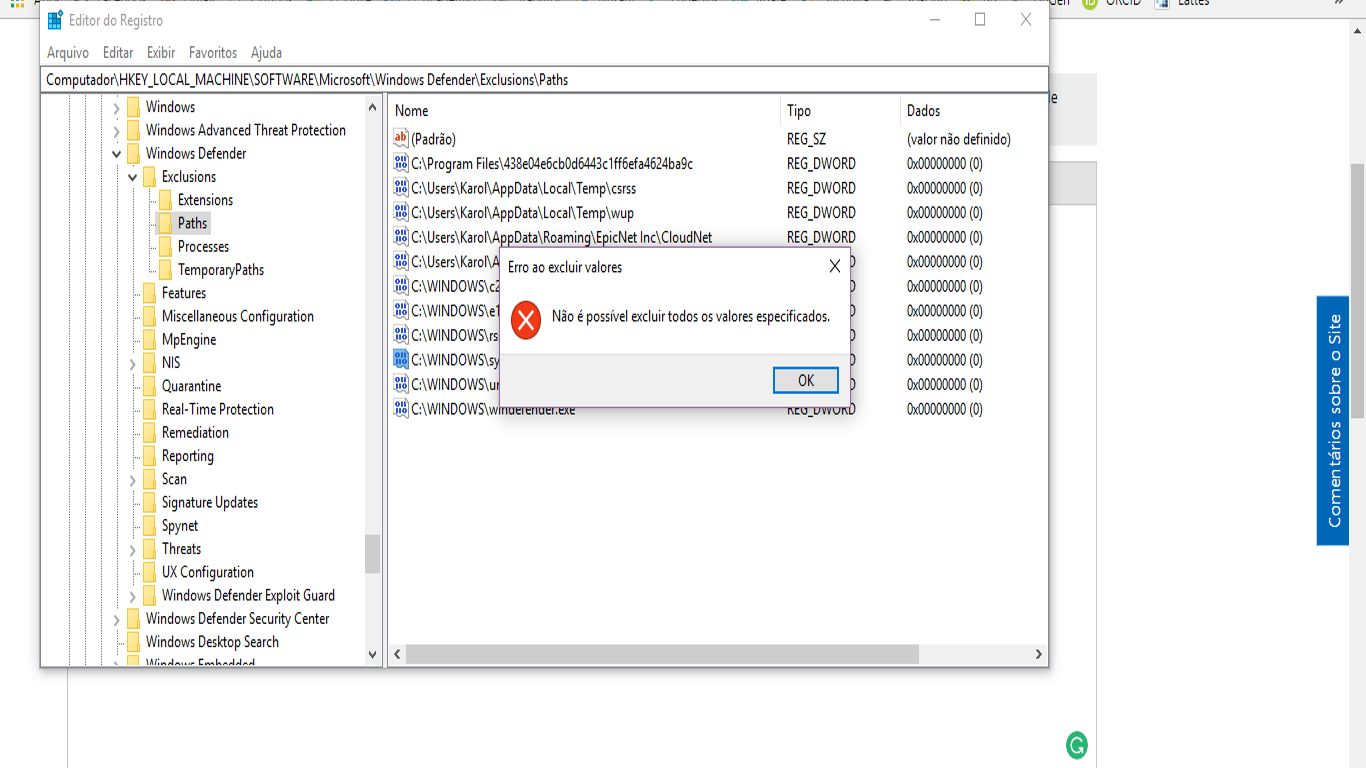
Task: Click the Registry Editor title bar icon
Action: [55, 20]
